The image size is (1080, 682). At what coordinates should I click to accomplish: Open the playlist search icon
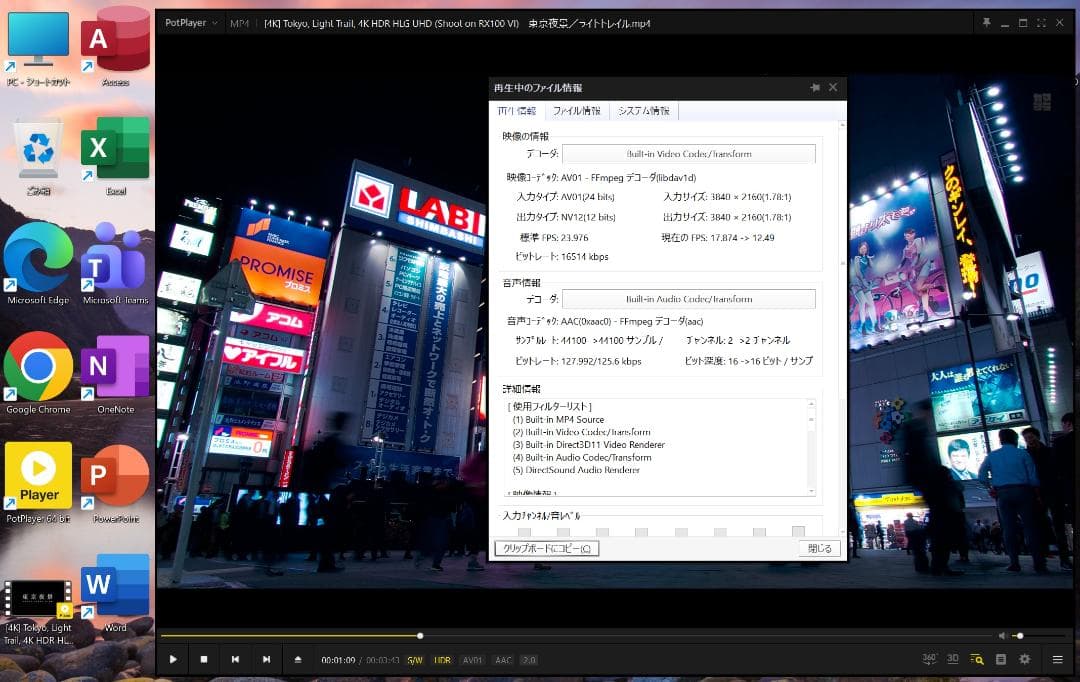tap(977, 659)
